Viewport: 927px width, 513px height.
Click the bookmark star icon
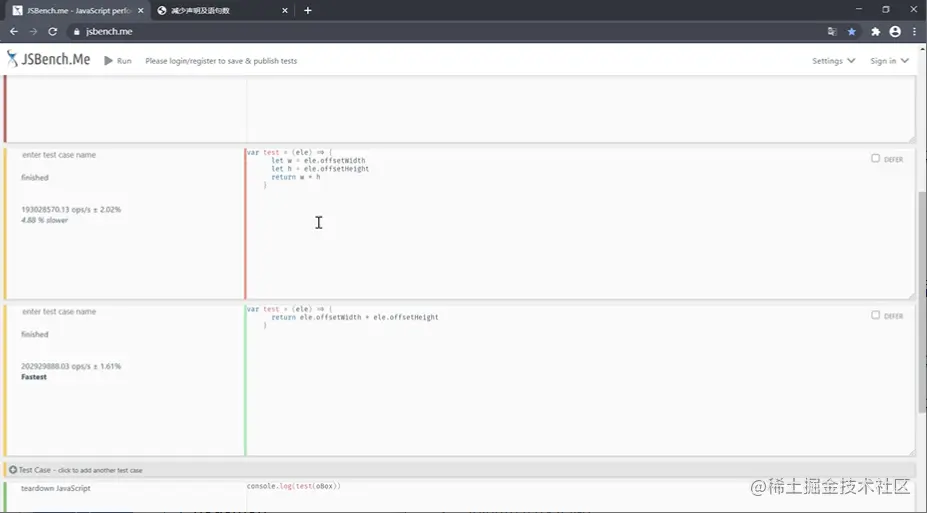coord(851,32)
